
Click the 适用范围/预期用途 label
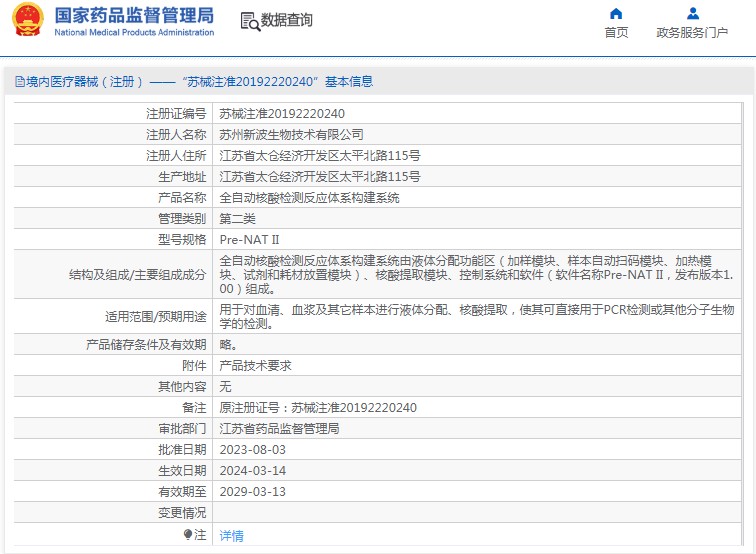(x=156, y=317)
